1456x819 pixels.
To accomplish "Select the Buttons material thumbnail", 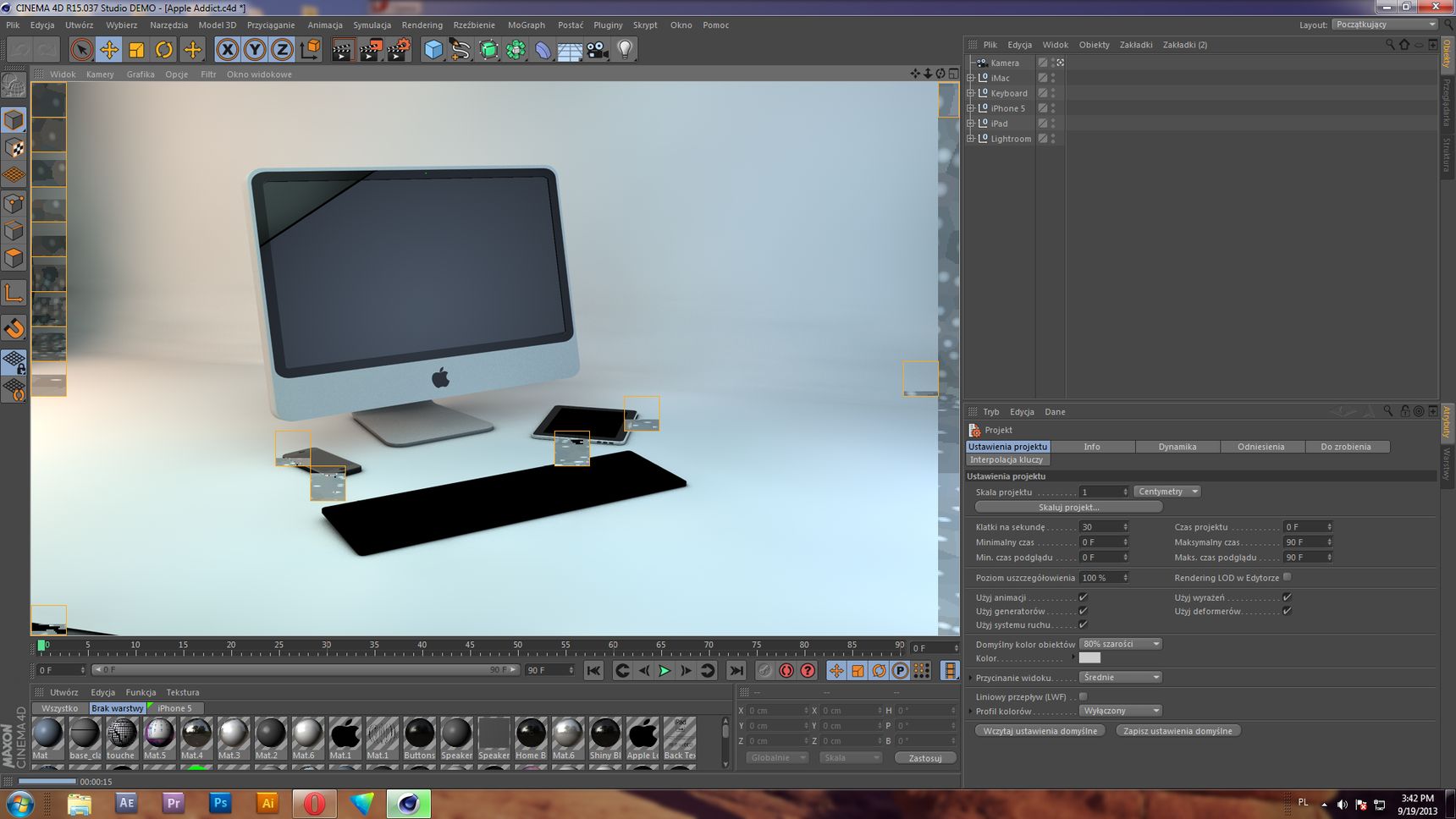I will pyautogui.click(x=419, y=739).
